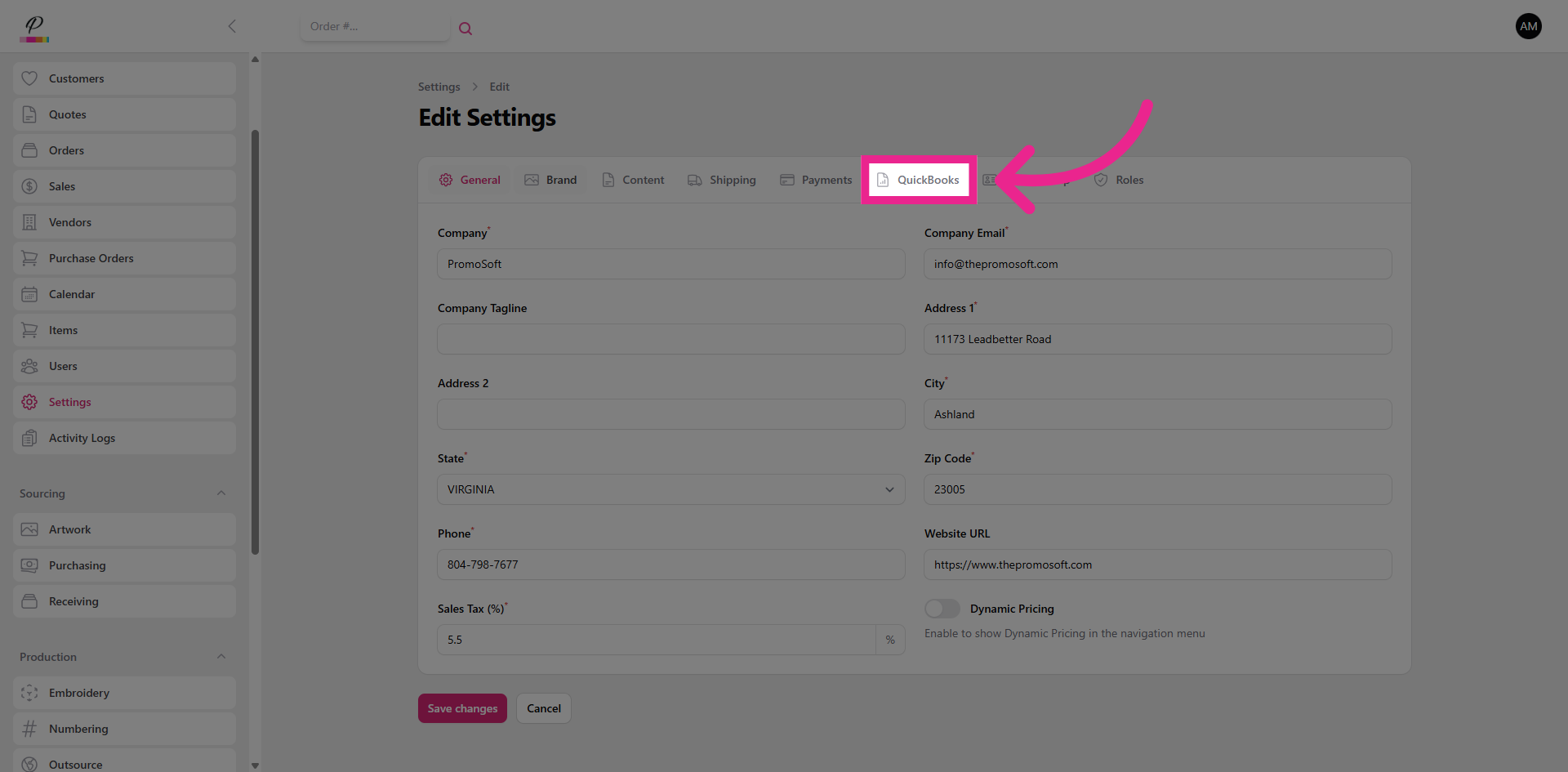
Task: Click the search magnifier icon
Action: pyautogui.click(x=465, y=29)
